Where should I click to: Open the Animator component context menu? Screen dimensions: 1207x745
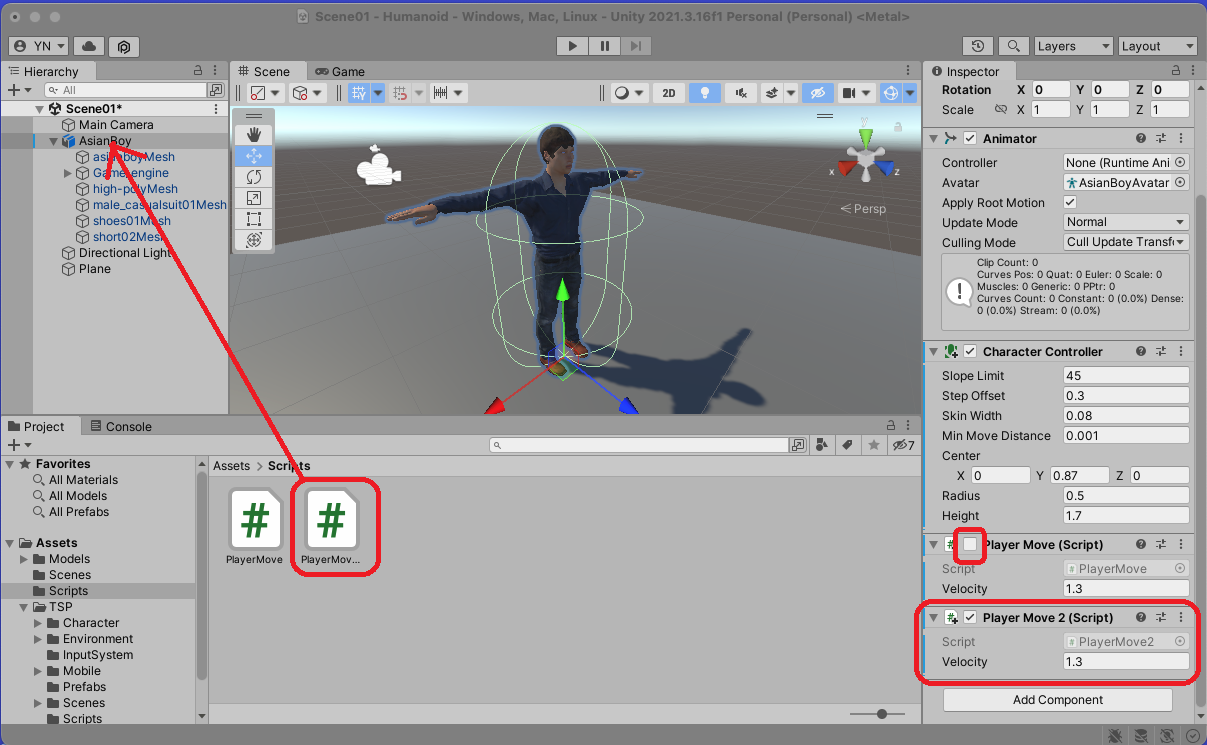[1180, 139]
